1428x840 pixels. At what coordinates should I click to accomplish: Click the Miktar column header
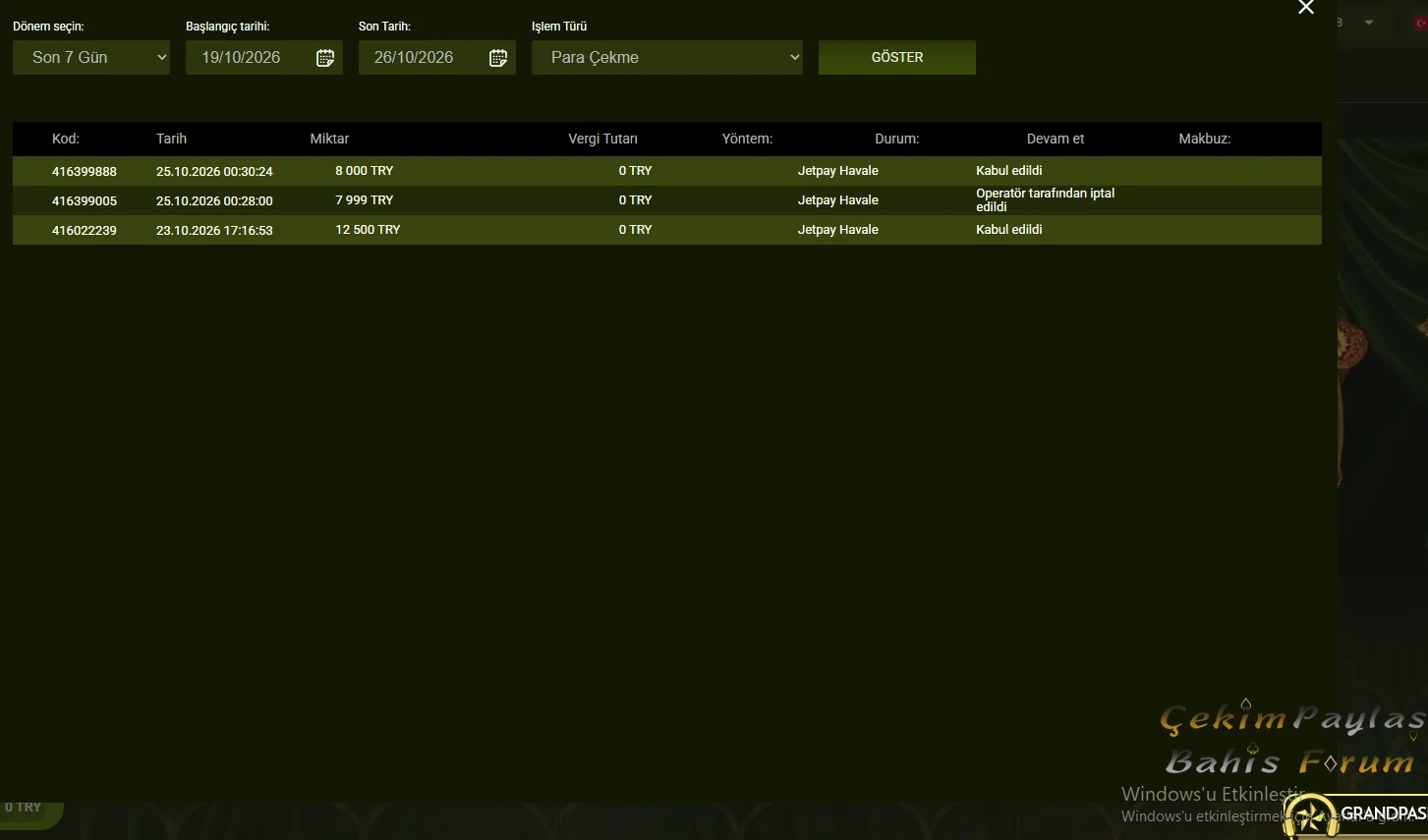tap(329, 139)
